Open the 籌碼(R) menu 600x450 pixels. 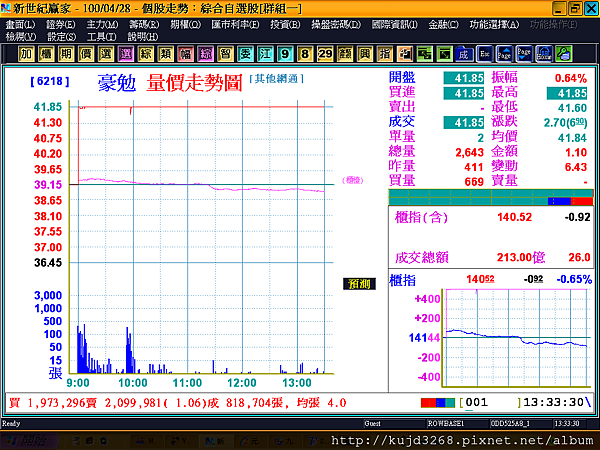pyautogui.click(x=144, y=25)
